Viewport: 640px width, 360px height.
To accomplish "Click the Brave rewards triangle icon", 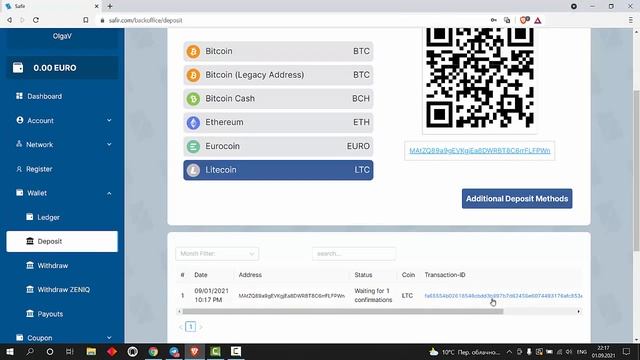I will pos(538,20).
